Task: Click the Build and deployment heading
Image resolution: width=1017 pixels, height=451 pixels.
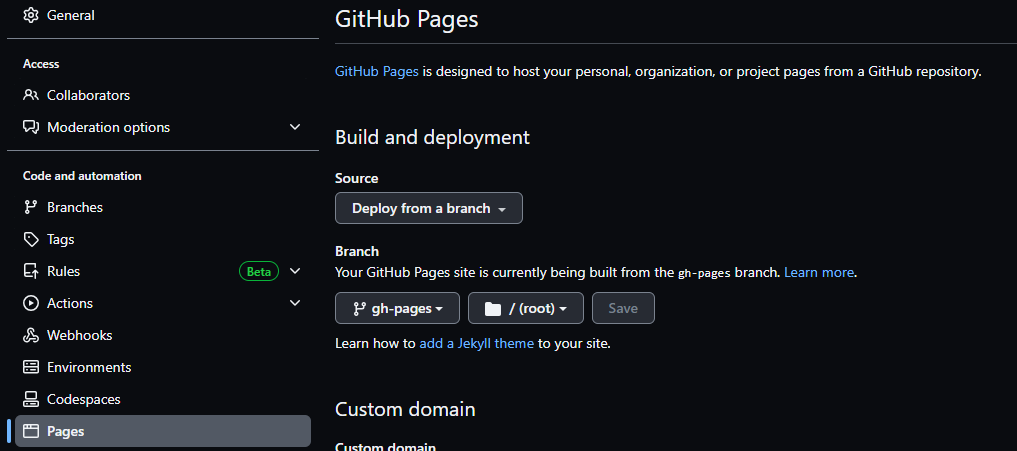Action: [x=433, y=138]
